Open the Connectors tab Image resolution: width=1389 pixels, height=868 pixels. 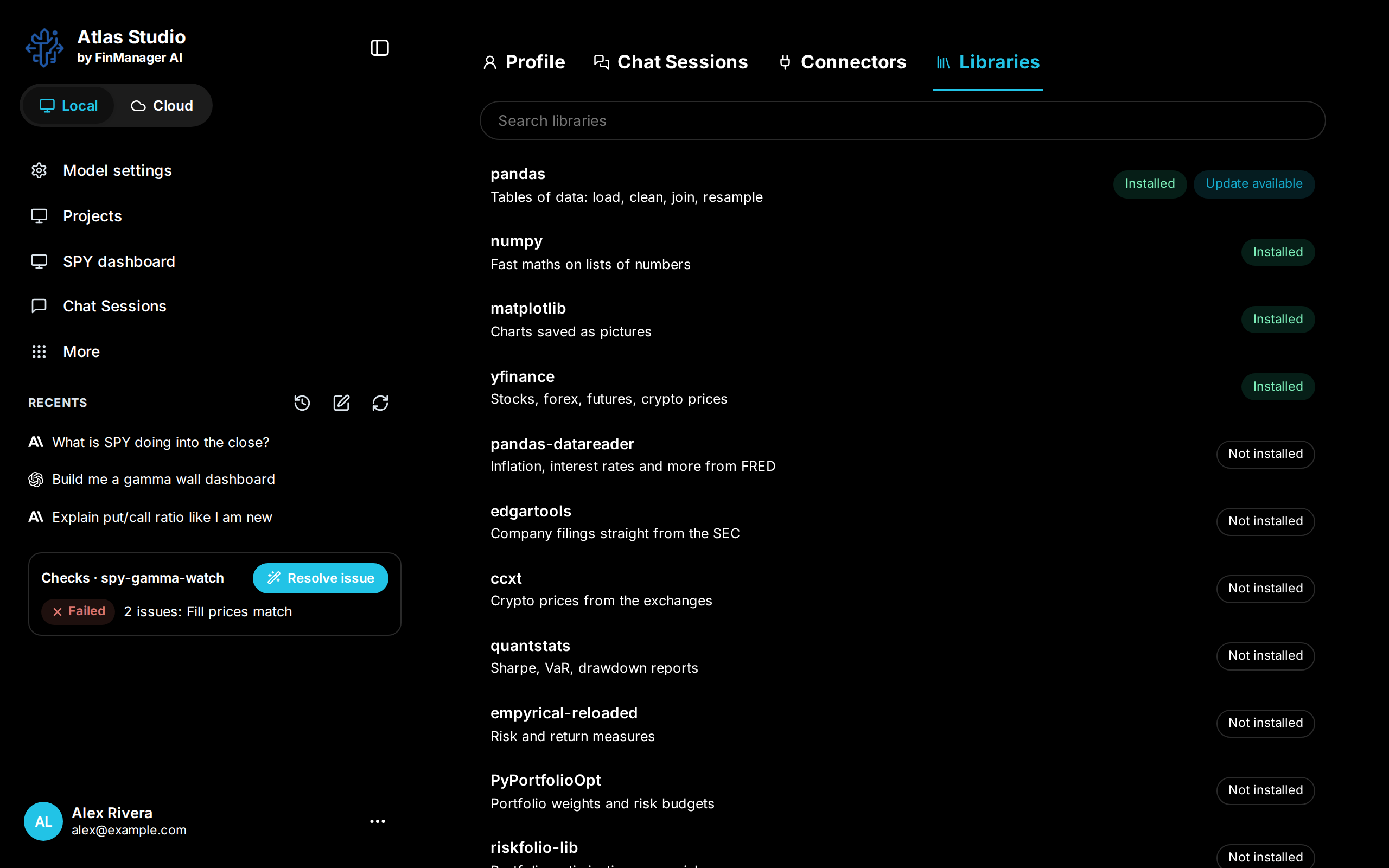click(x=842, y=62)
